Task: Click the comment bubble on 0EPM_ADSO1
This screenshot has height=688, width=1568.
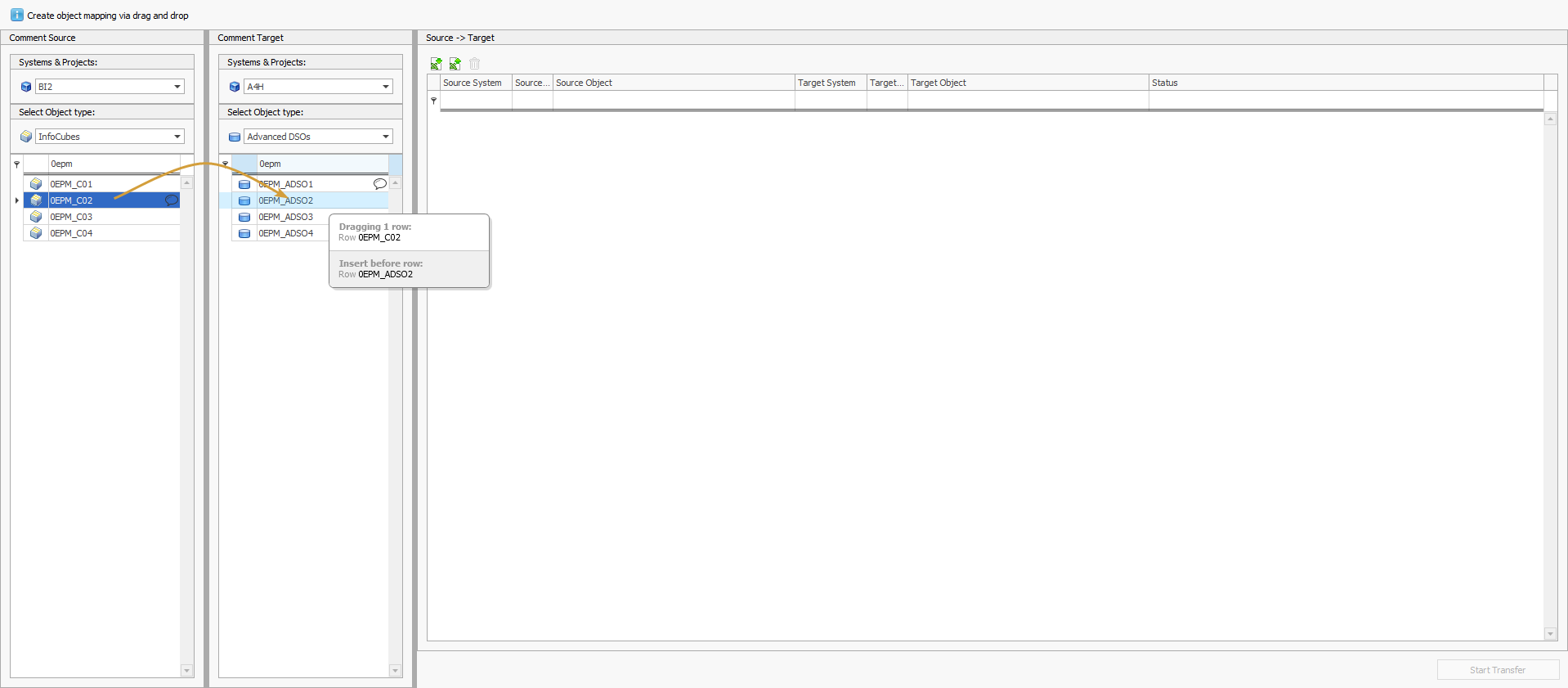Action: click(x=379, y=184)
